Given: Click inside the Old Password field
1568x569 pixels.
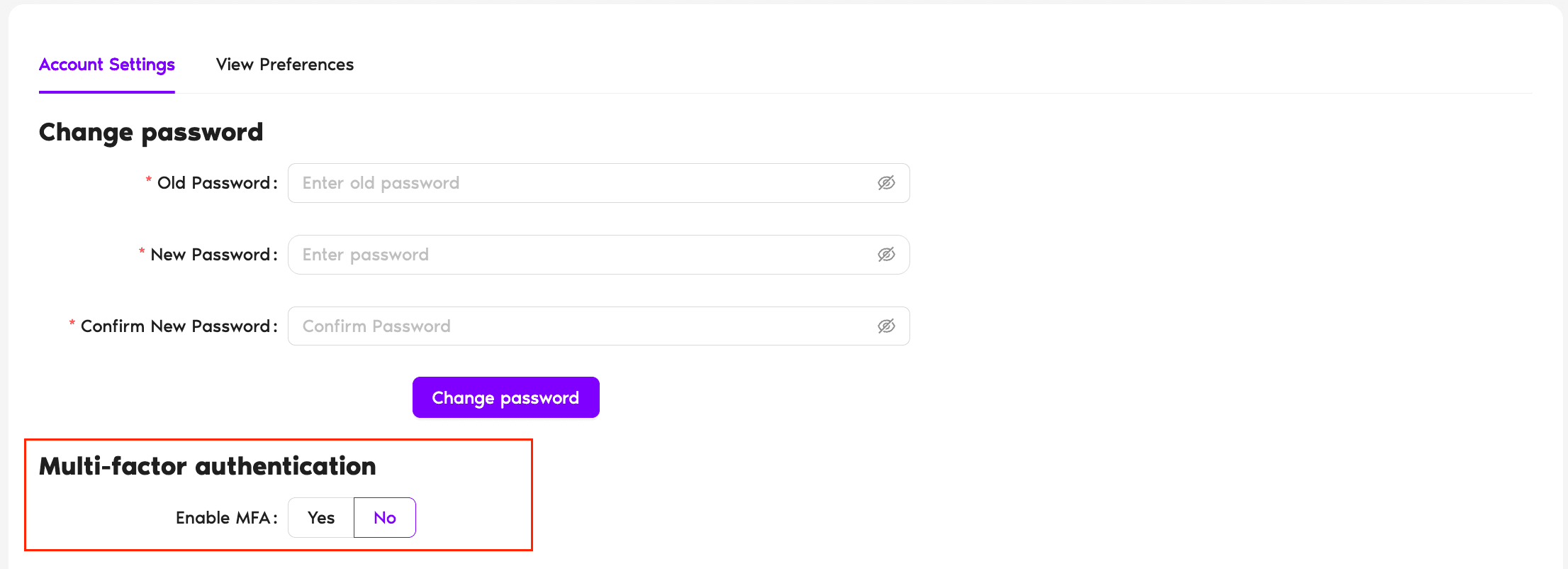Looking at the screenshot, I should point(567,182).
